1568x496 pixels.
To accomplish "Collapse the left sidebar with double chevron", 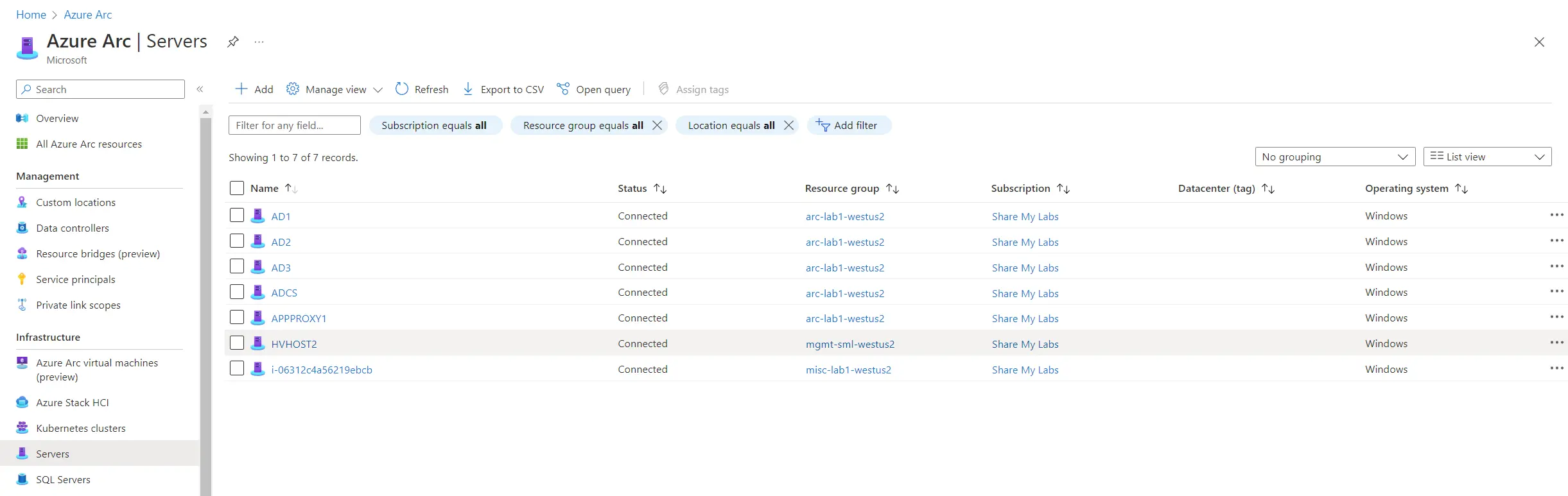I will [x=200, y=89].
